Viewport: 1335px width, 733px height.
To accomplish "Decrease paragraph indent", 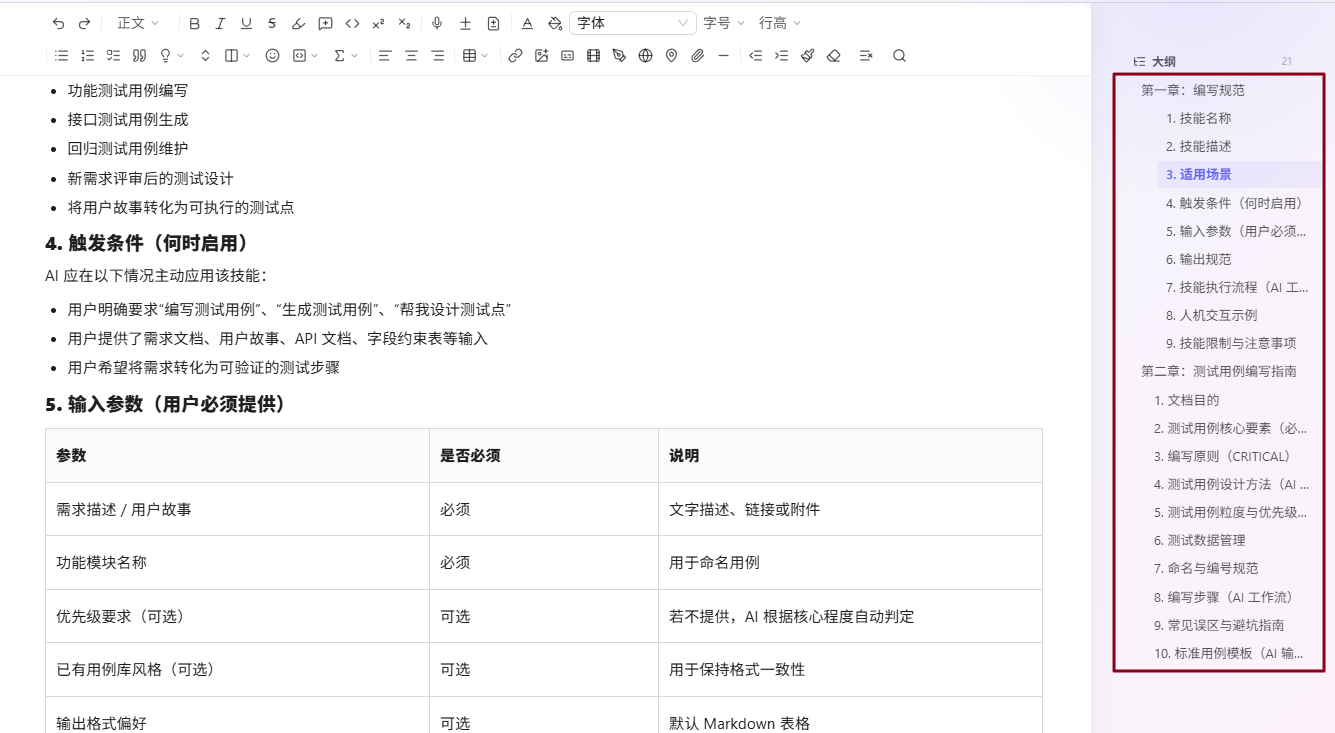I will [755, 56].
